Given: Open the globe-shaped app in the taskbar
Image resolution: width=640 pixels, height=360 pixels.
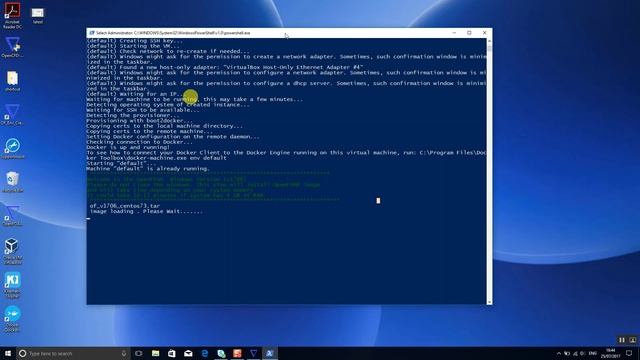Looking at the screenshot, I should (221, 353).
